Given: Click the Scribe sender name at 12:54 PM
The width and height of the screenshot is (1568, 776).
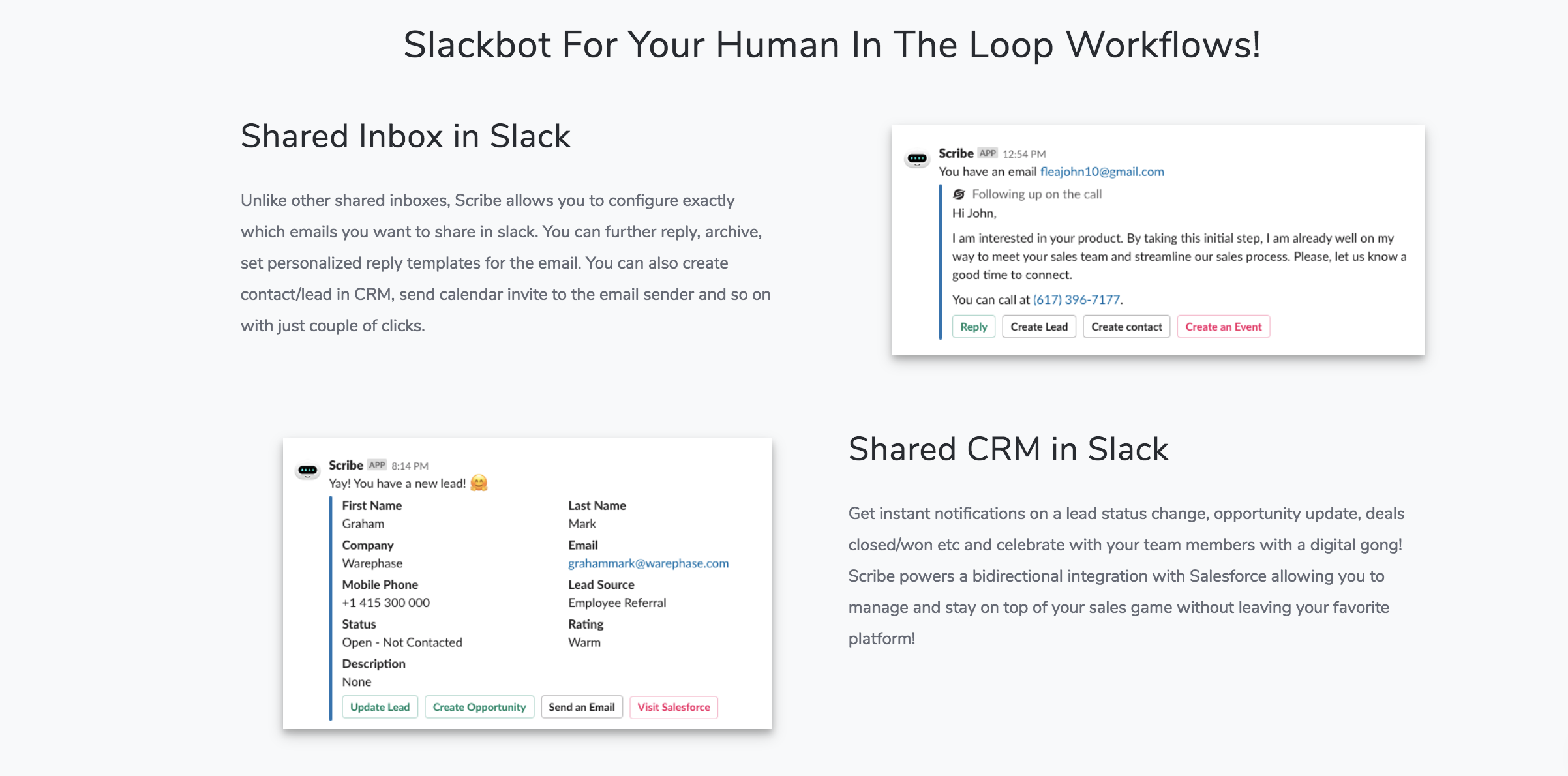Looking at the screenshot, I should coord(956,153).
